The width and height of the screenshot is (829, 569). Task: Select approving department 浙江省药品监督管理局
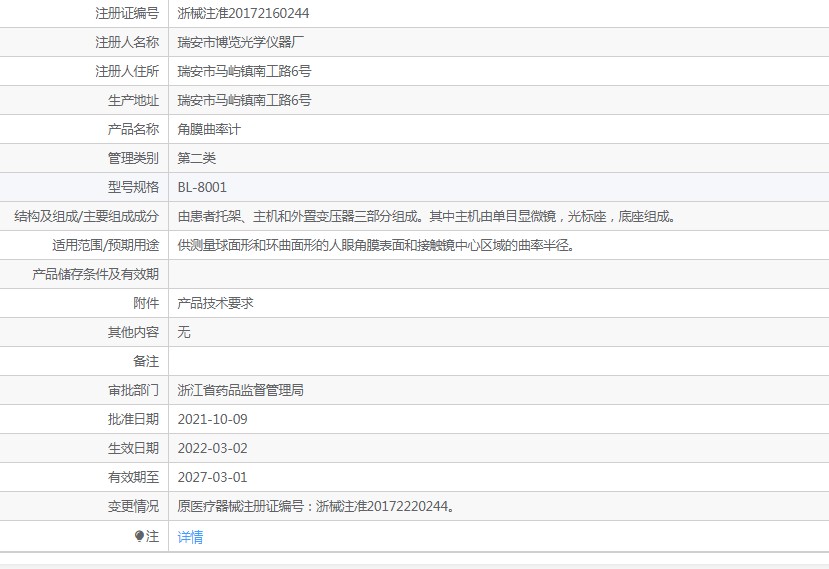241,390
